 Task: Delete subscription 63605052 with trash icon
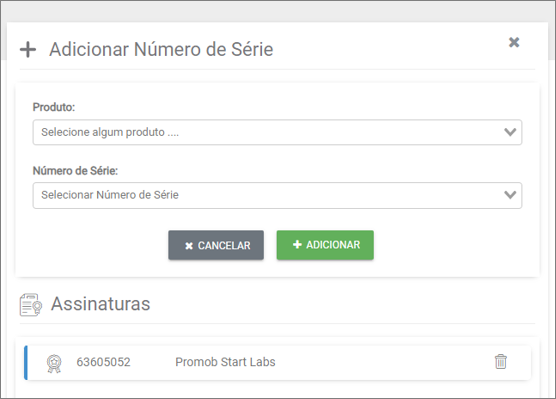point(501,362)
